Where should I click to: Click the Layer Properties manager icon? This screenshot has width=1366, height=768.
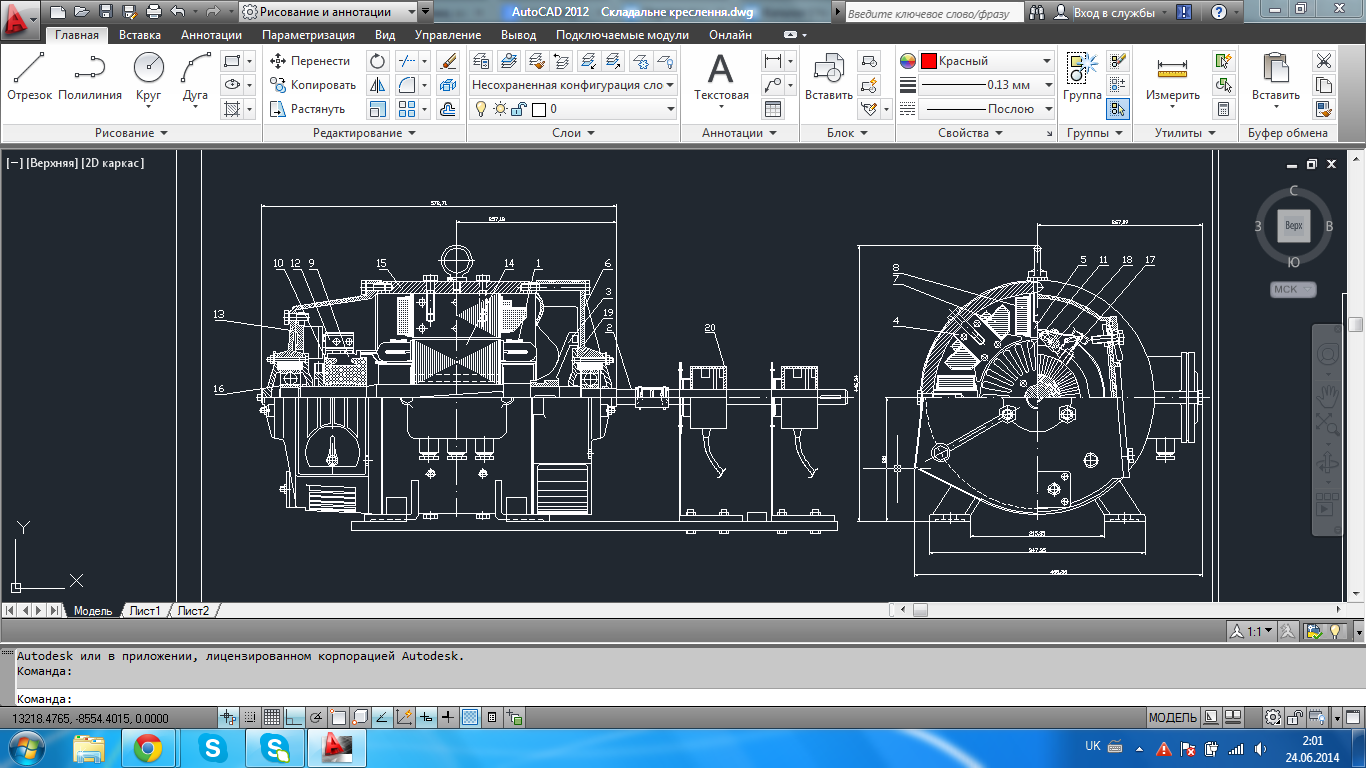(x=480, y=61)
